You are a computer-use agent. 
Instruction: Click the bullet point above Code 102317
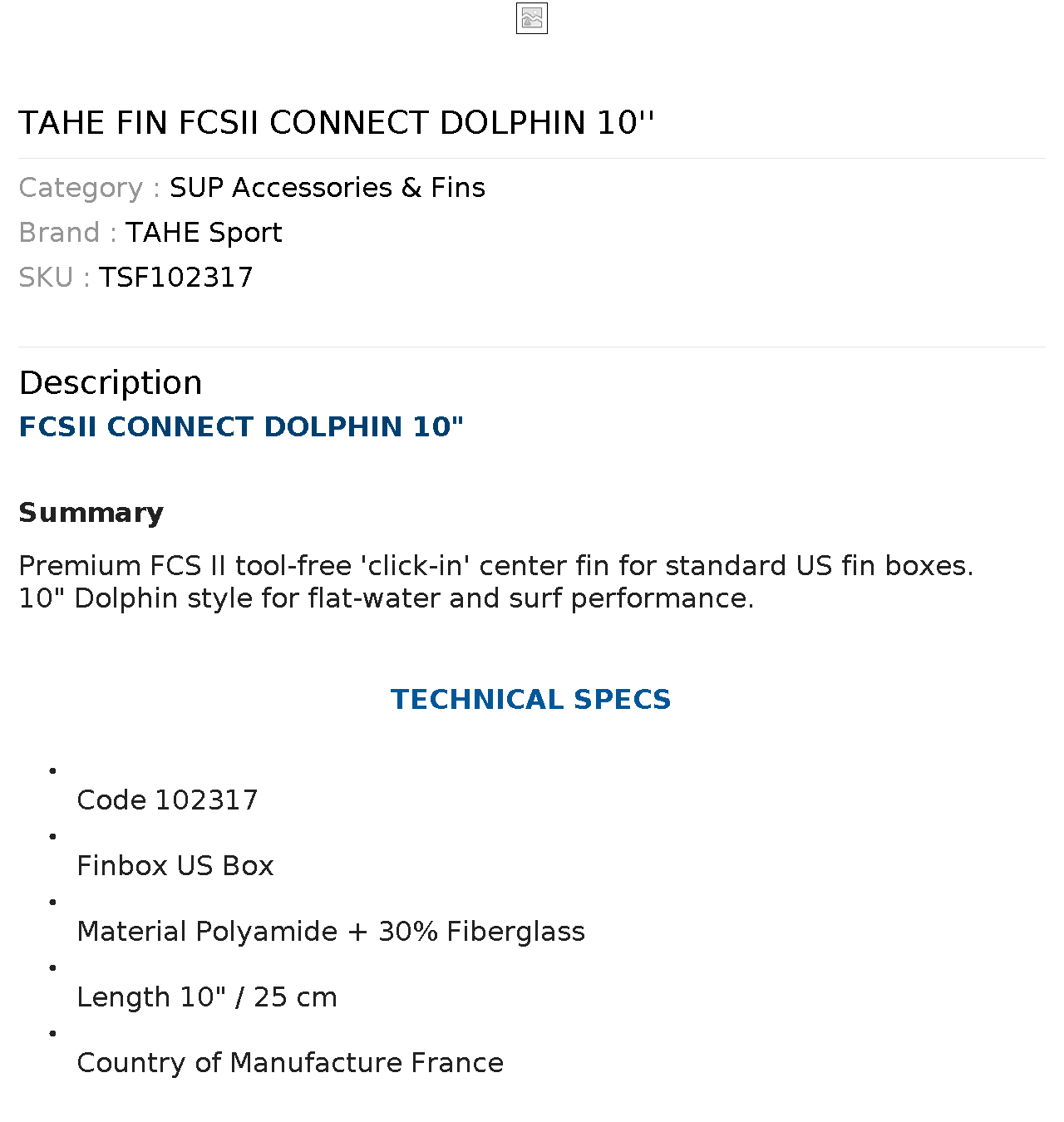53,770
